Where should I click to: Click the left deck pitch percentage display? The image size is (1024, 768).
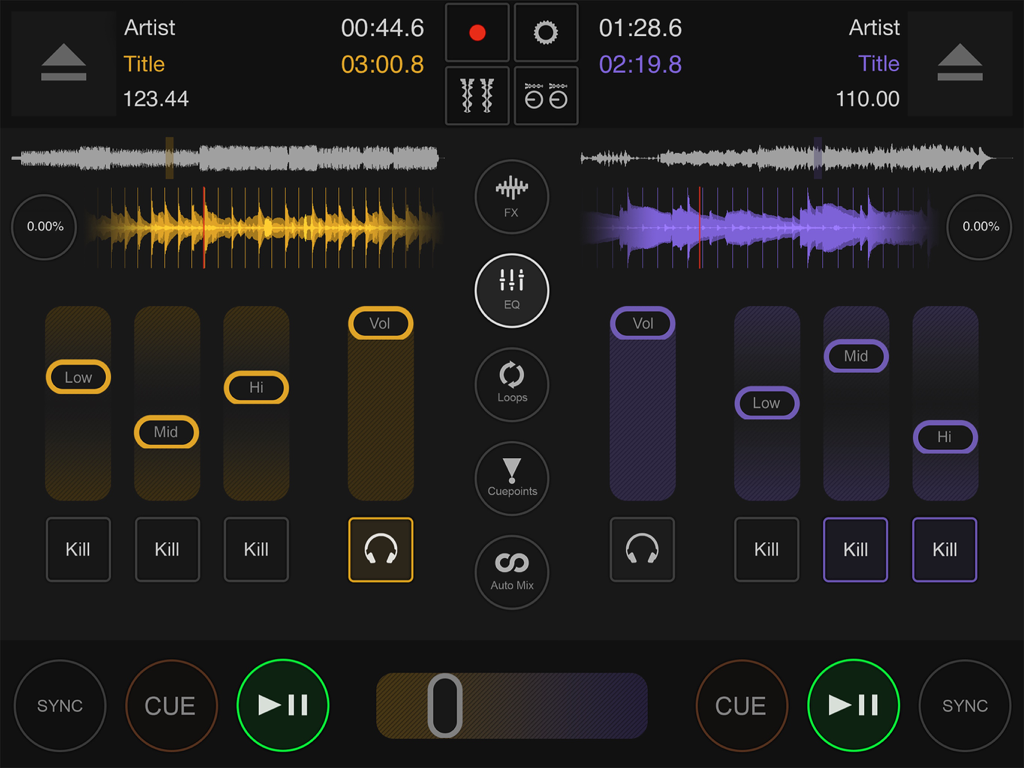(43, 227)
